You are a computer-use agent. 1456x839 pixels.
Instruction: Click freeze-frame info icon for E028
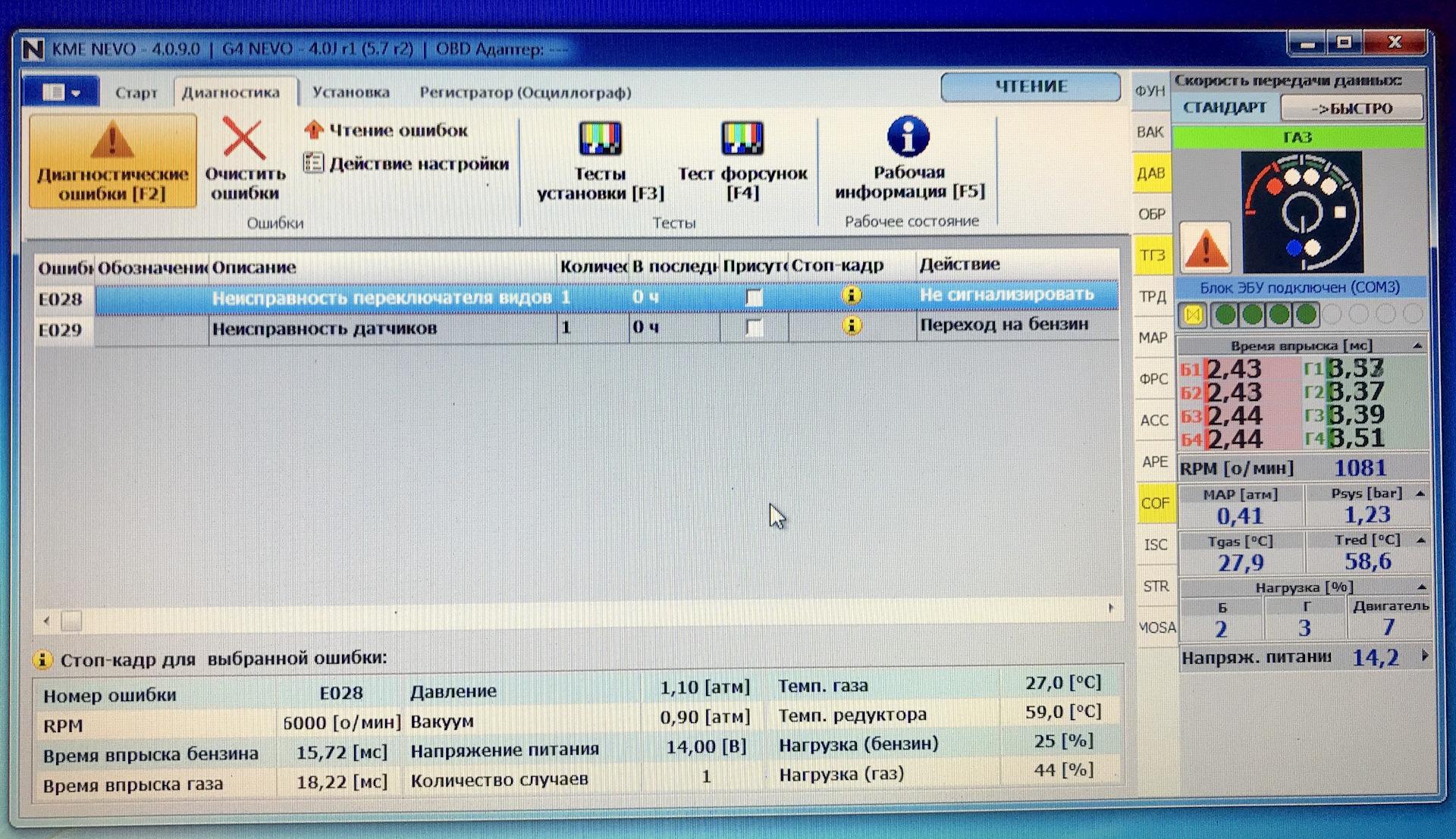tap(852, 296)
